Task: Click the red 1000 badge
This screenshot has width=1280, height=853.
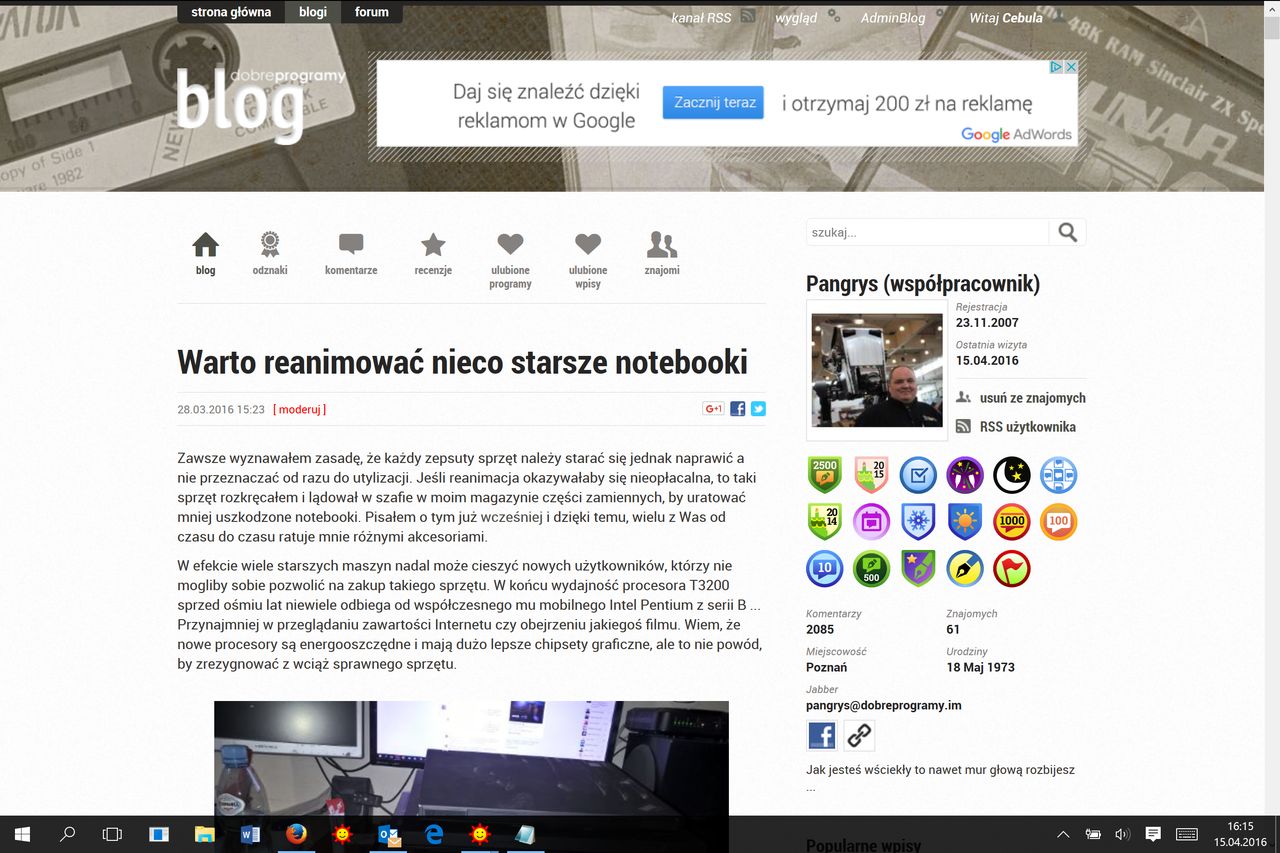Action: [x=1012, y=522]
